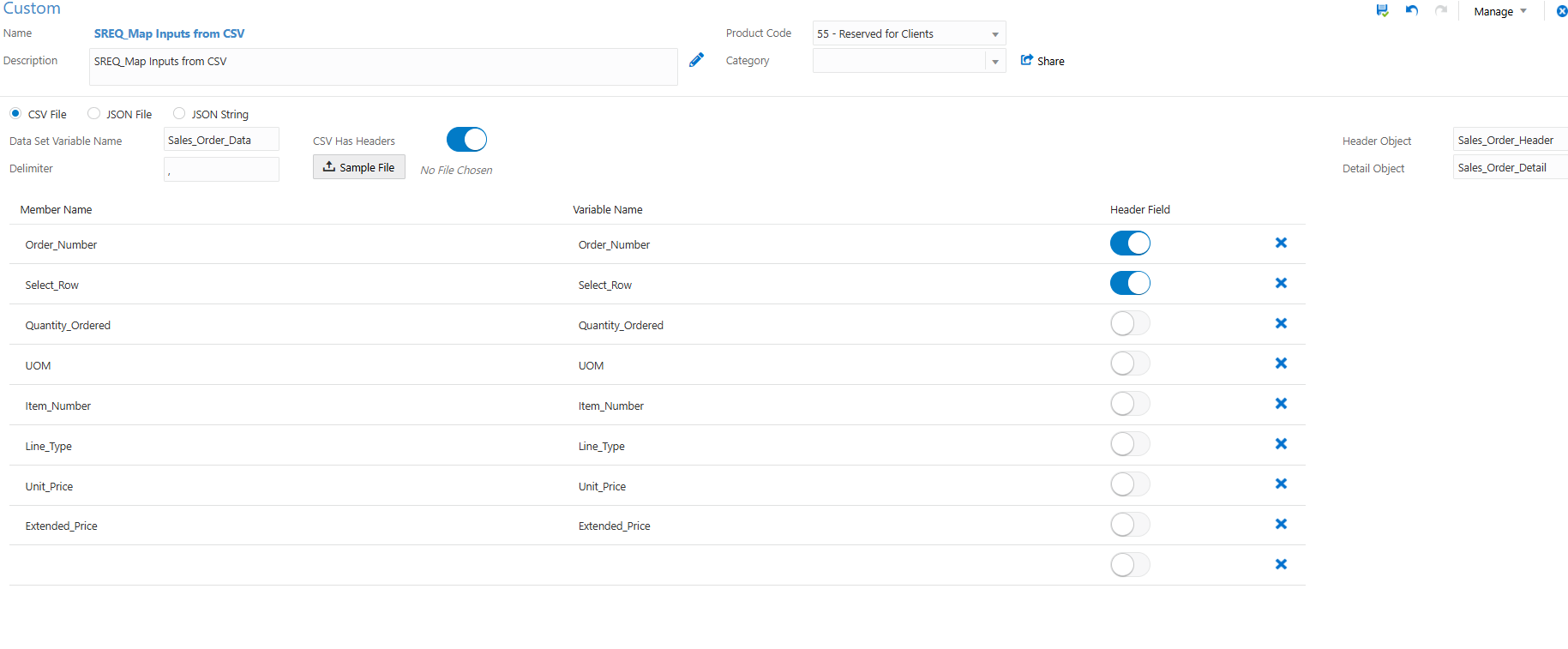Click the Header Object field

coord(1511,140)
